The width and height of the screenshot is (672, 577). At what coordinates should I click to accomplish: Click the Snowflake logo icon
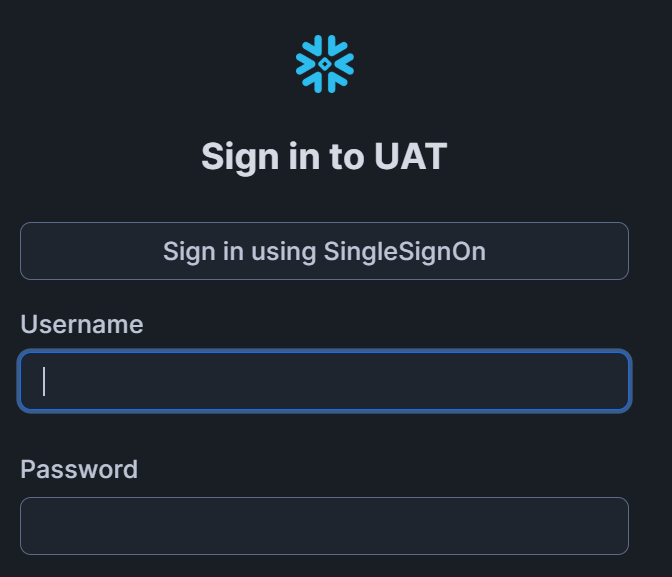[324, 64]
